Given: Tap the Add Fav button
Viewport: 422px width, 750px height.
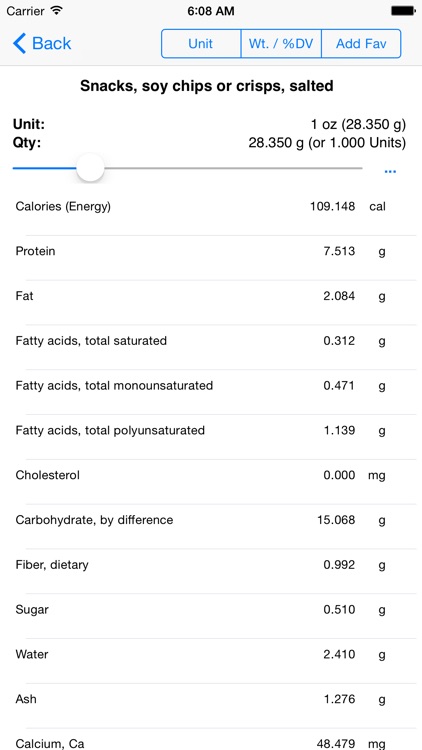Looking at the screenshot, I should click(361, 44).
